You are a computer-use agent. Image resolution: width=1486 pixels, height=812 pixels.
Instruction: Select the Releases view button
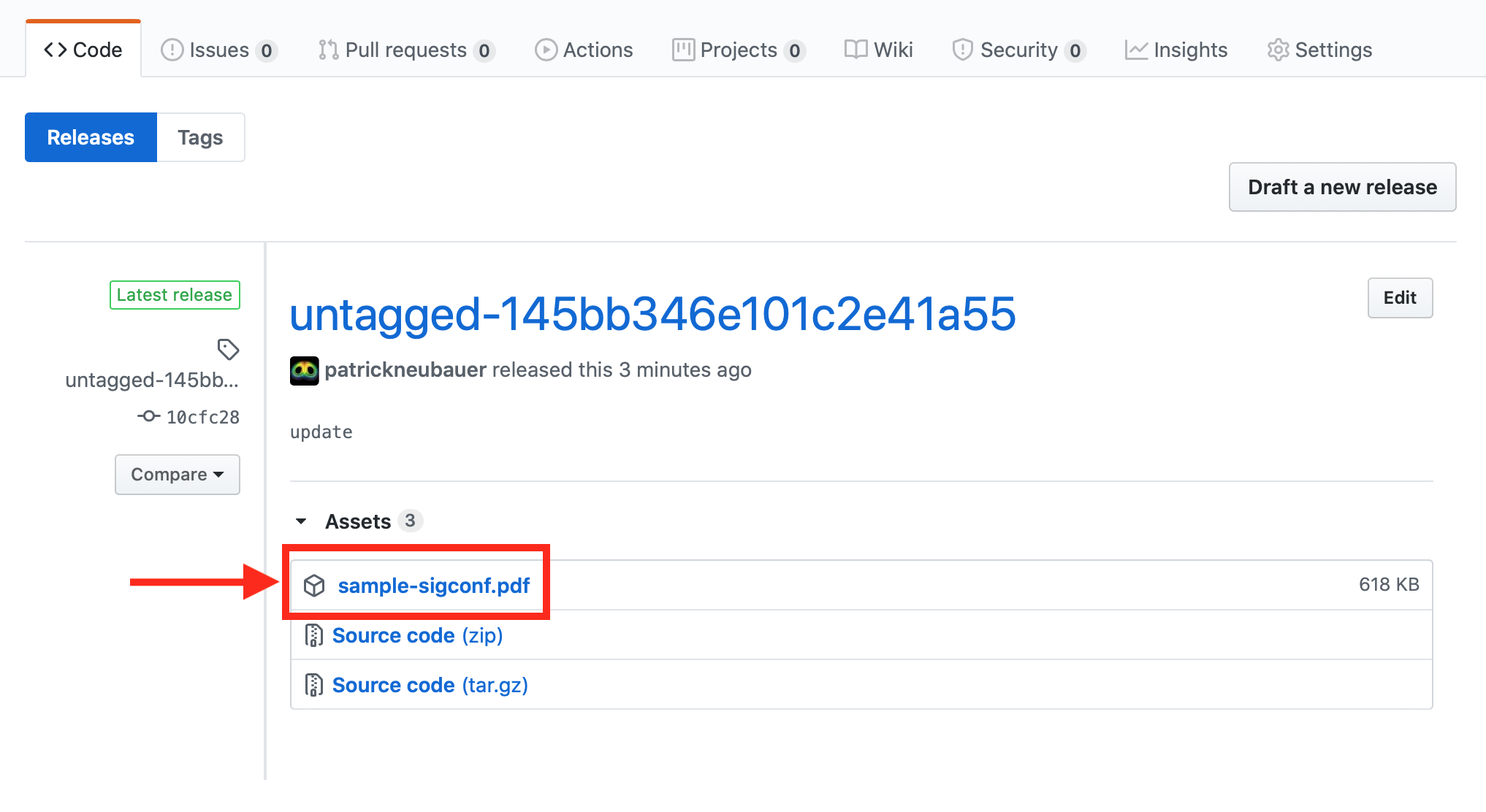point(91,137)
